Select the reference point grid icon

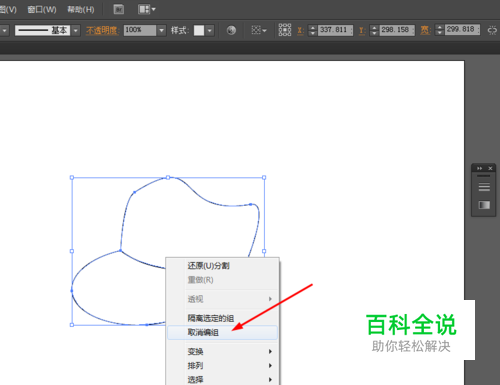click(x=285, y=30)
